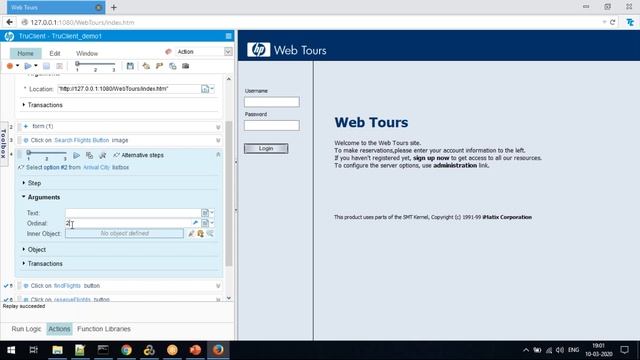
Task: Click the Username field on Web Tours
Action: [272, 102]
